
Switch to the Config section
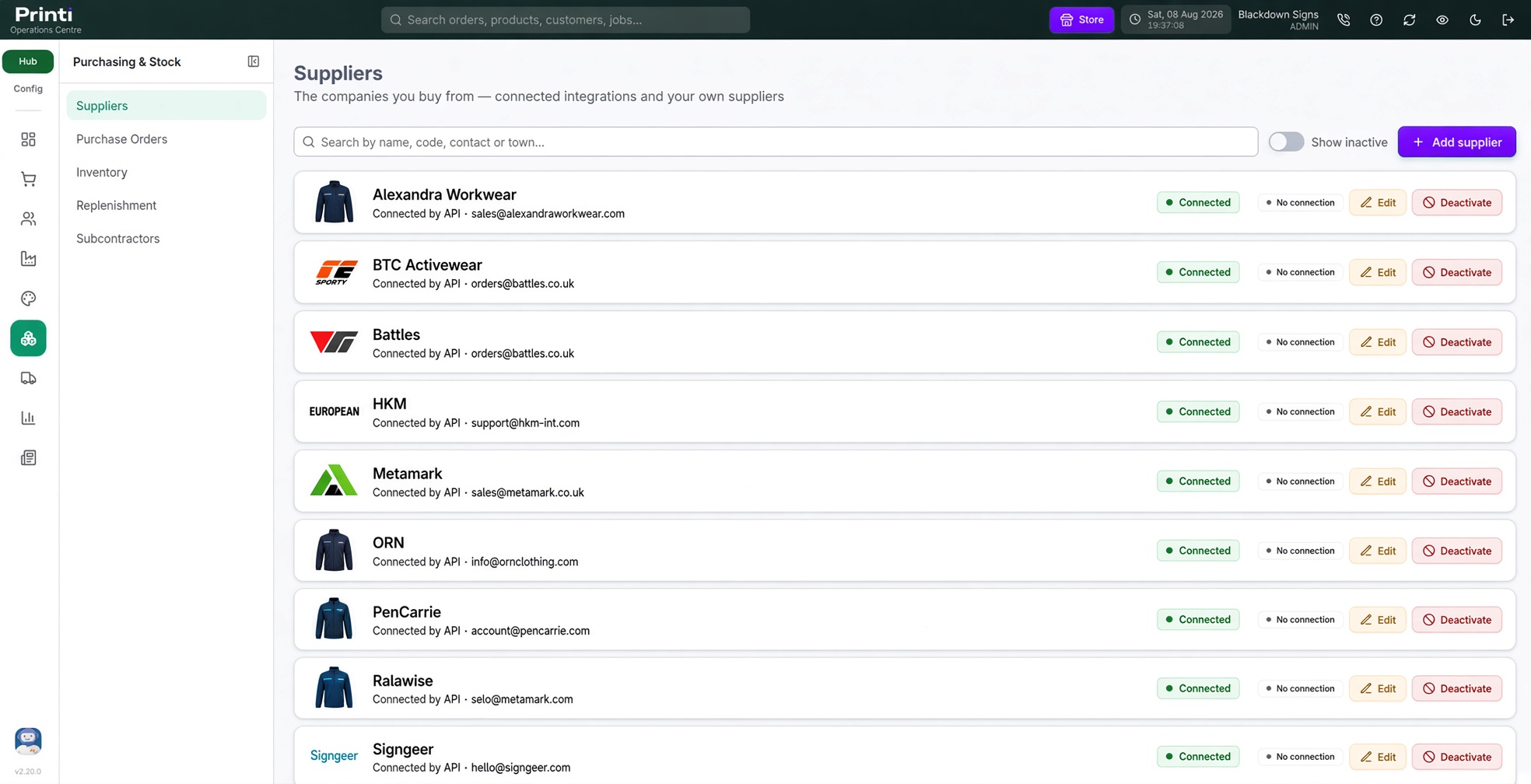pyautogui.click(x=28, y=89)
